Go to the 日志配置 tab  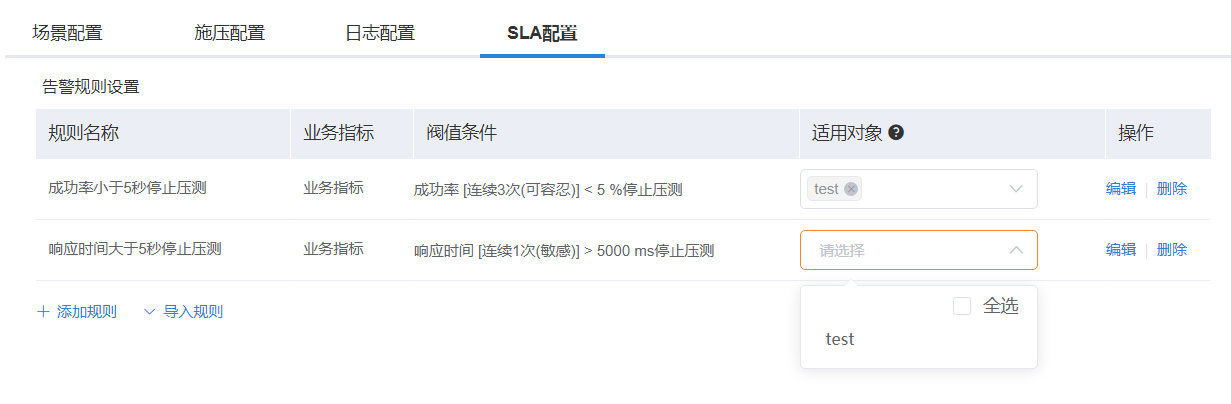coord(380,33)
